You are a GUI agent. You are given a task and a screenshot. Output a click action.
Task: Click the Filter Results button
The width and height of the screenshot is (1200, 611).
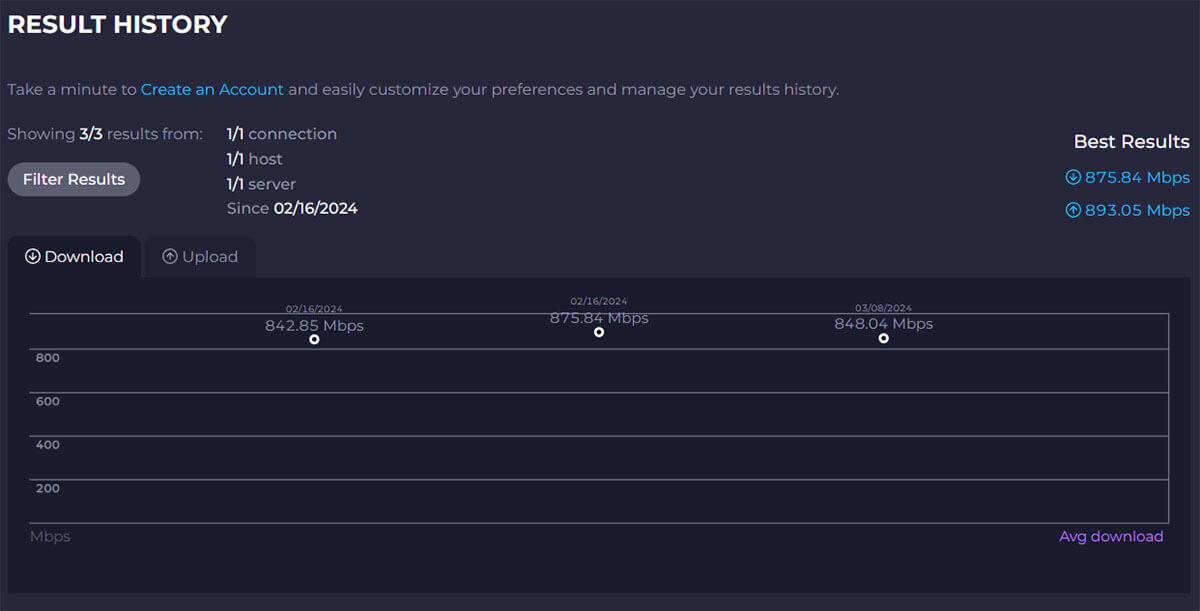click(x=74, y=179)
